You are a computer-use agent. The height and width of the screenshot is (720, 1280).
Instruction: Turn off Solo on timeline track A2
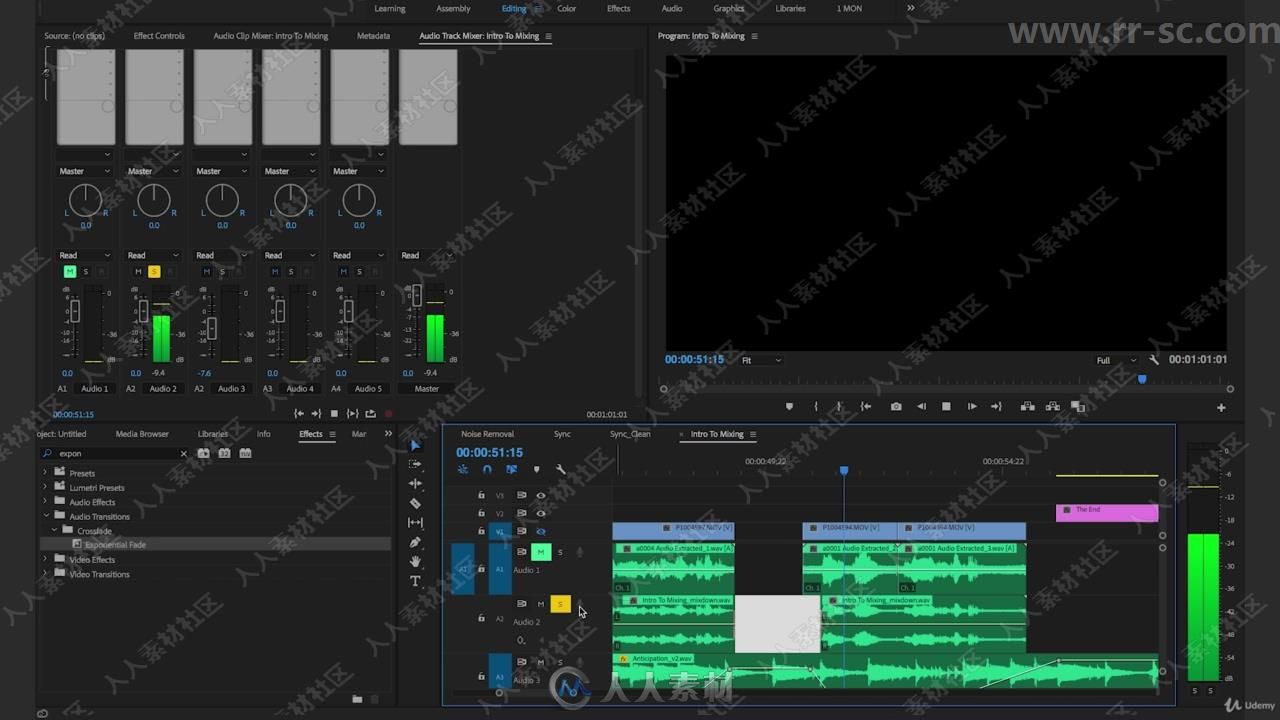coord(560,604)
